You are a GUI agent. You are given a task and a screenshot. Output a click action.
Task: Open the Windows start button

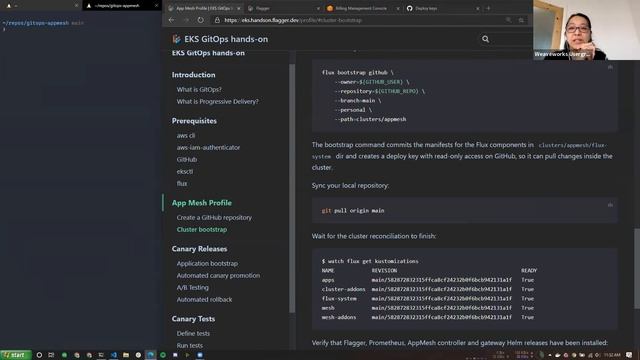tap(16, 355)
